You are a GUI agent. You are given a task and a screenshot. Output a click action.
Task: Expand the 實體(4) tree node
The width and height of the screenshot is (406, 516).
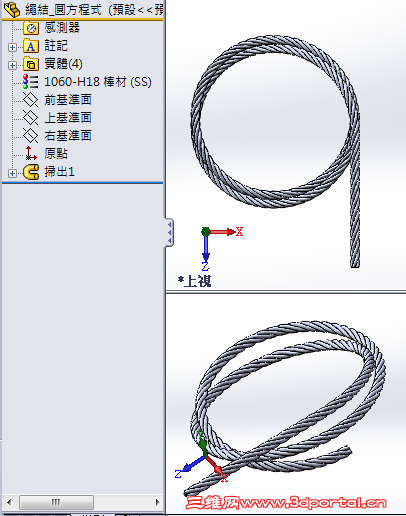pyautogui.click(x=12, y=65)
